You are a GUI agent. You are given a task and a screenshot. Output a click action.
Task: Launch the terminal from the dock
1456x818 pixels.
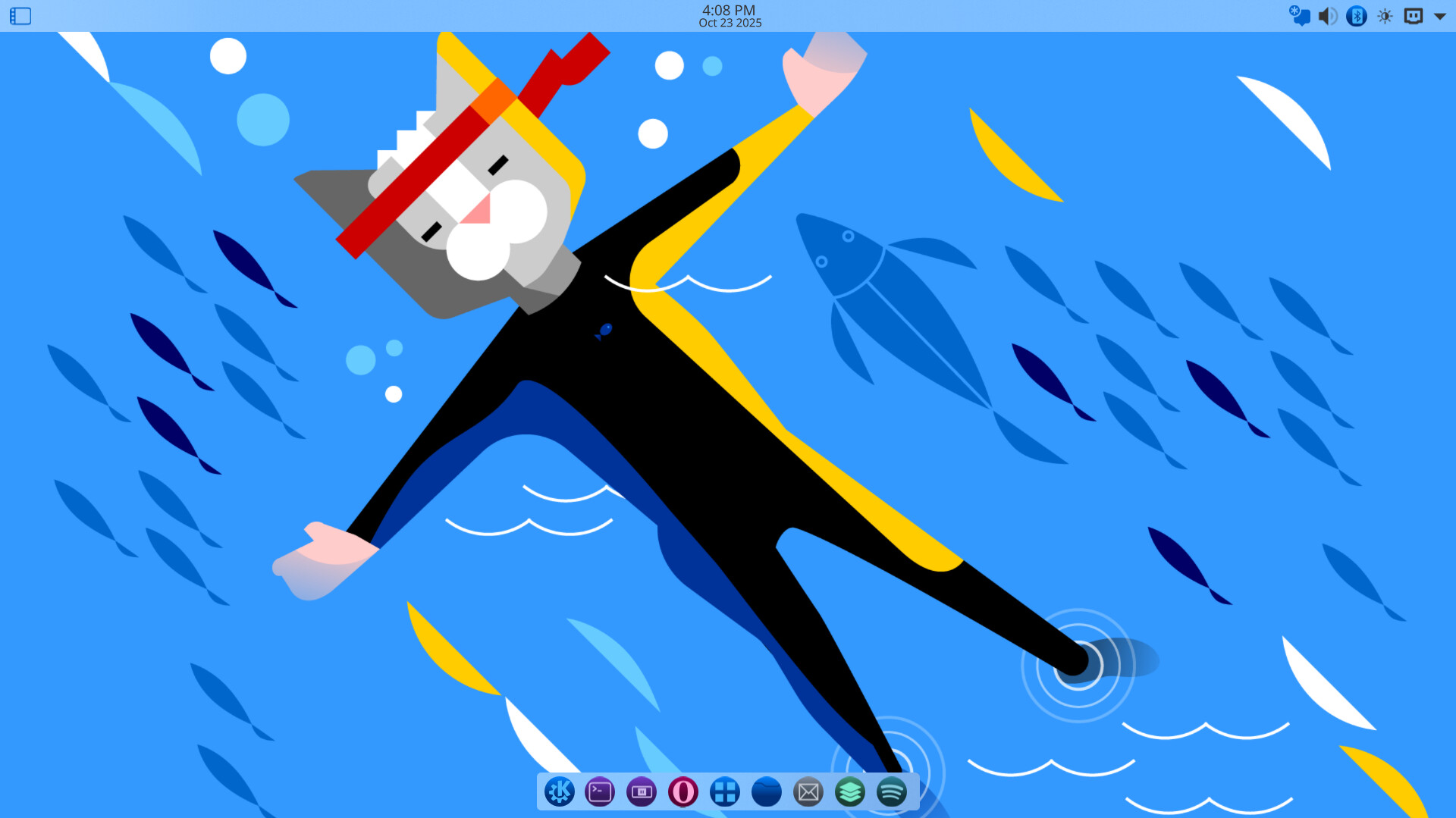coord(600,792)
